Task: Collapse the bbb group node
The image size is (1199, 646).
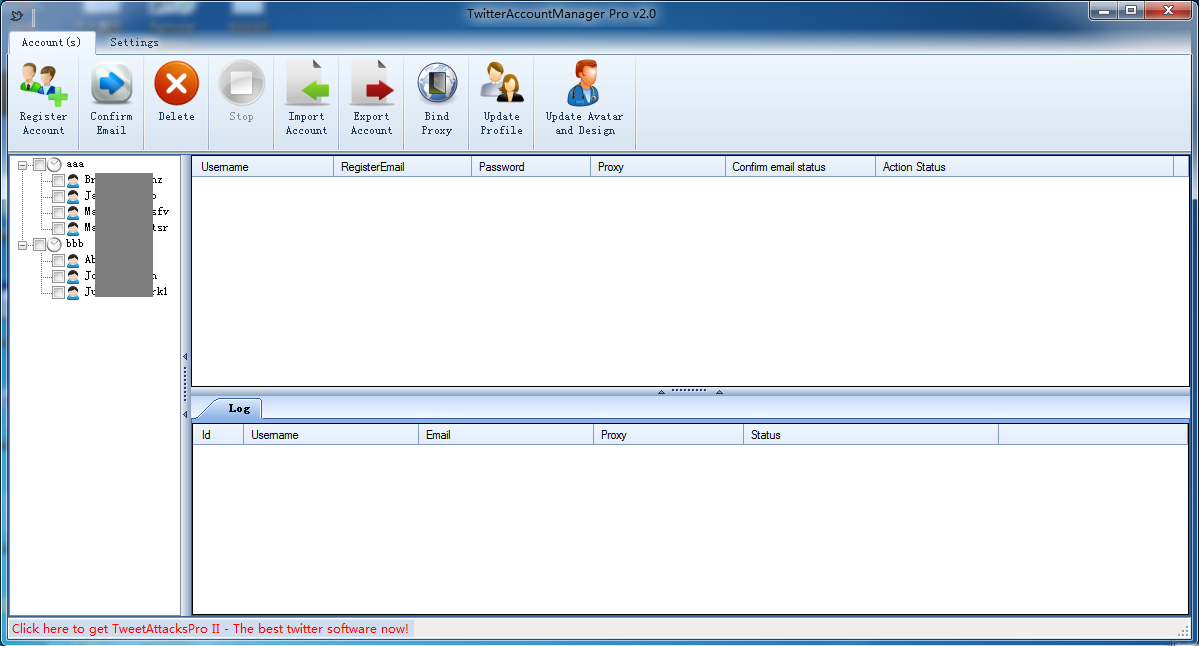Action: point(22,245)
